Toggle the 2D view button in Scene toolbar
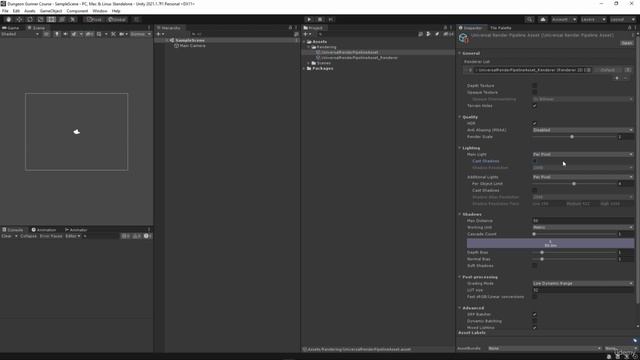640x360 pixels. (x=47, y=34)
